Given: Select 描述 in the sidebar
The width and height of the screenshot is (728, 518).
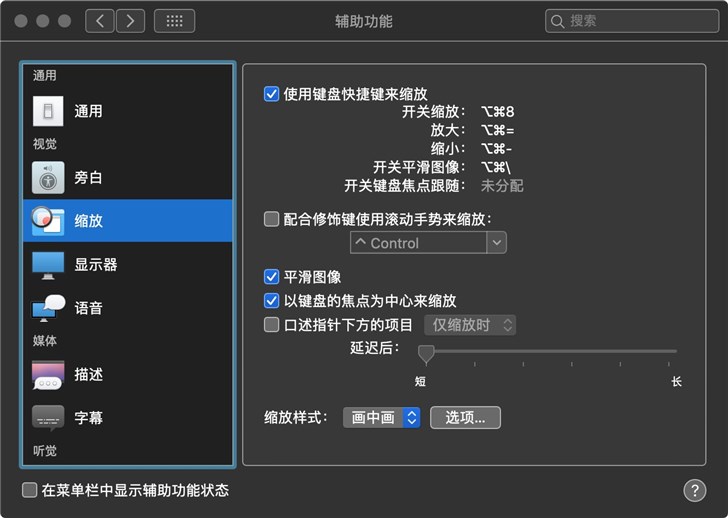Looking at the screenshot, I should click(128, 375).
